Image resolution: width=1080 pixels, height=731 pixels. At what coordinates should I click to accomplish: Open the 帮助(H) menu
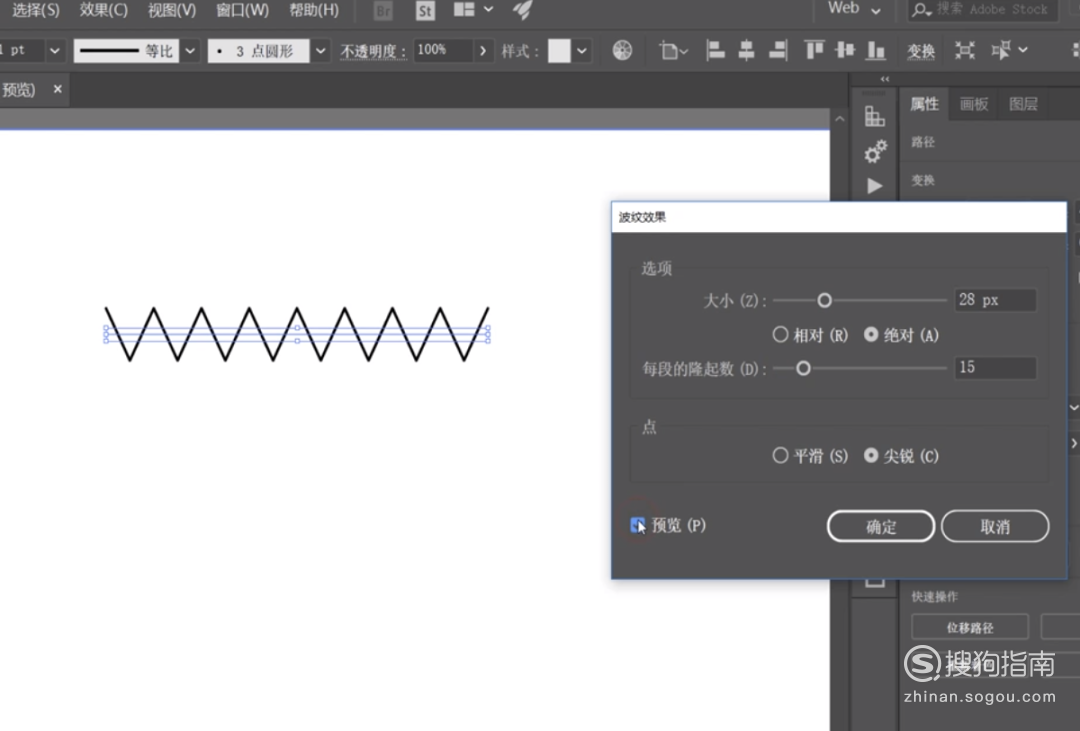click(x=314, y=10)
